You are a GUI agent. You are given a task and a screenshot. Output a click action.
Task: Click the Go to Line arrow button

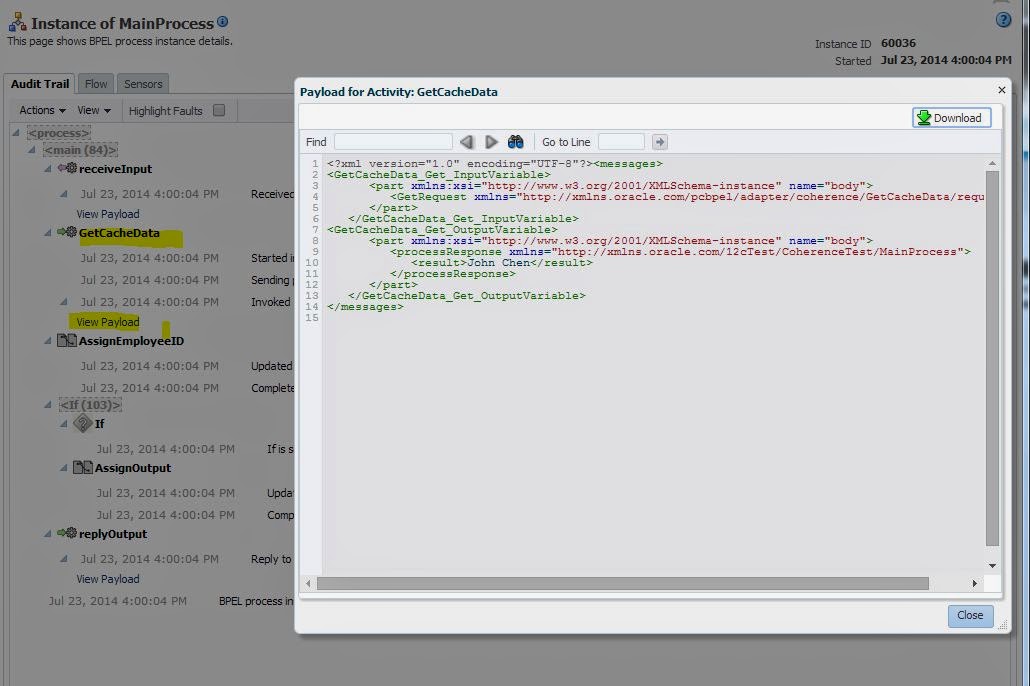660,142
